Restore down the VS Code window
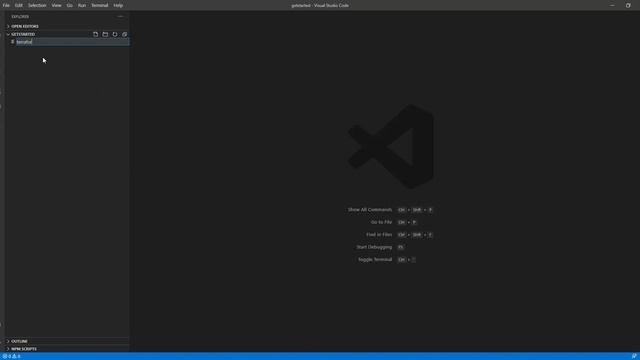Image resolution: width=640 pixels, height=360 pixels. 628,5
